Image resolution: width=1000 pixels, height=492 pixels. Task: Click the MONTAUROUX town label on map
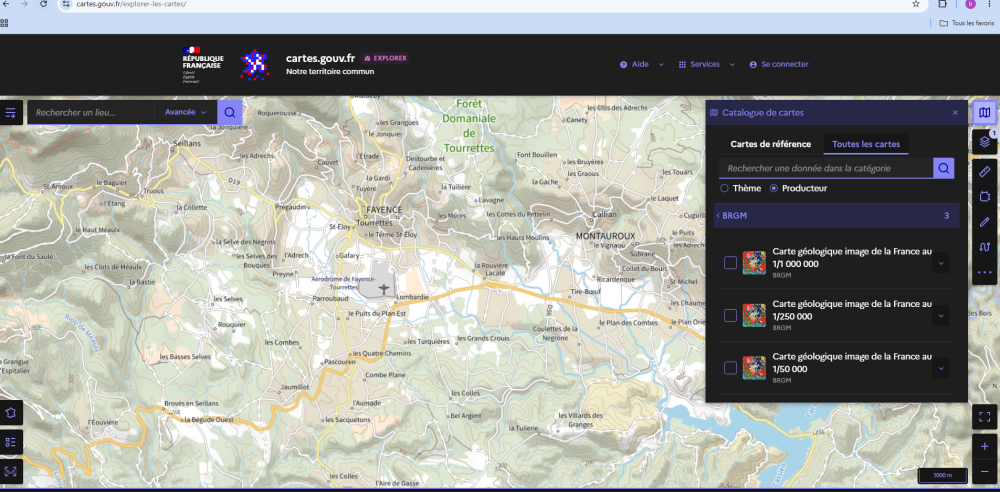(x=605, y=236)
